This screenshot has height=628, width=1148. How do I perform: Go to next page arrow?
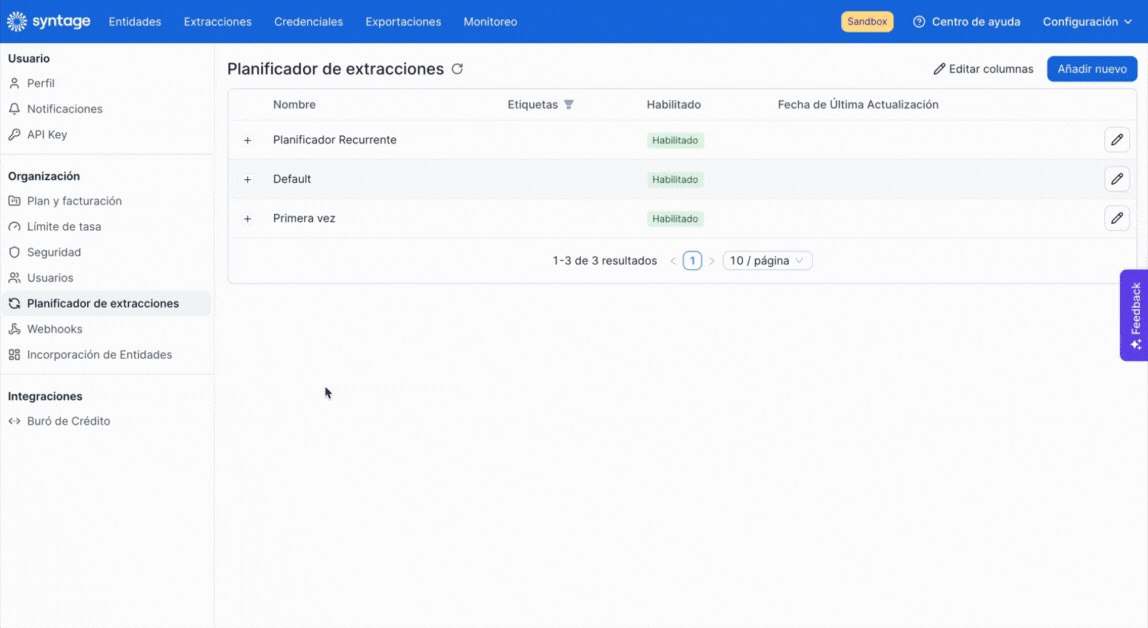tap(711, 261)
